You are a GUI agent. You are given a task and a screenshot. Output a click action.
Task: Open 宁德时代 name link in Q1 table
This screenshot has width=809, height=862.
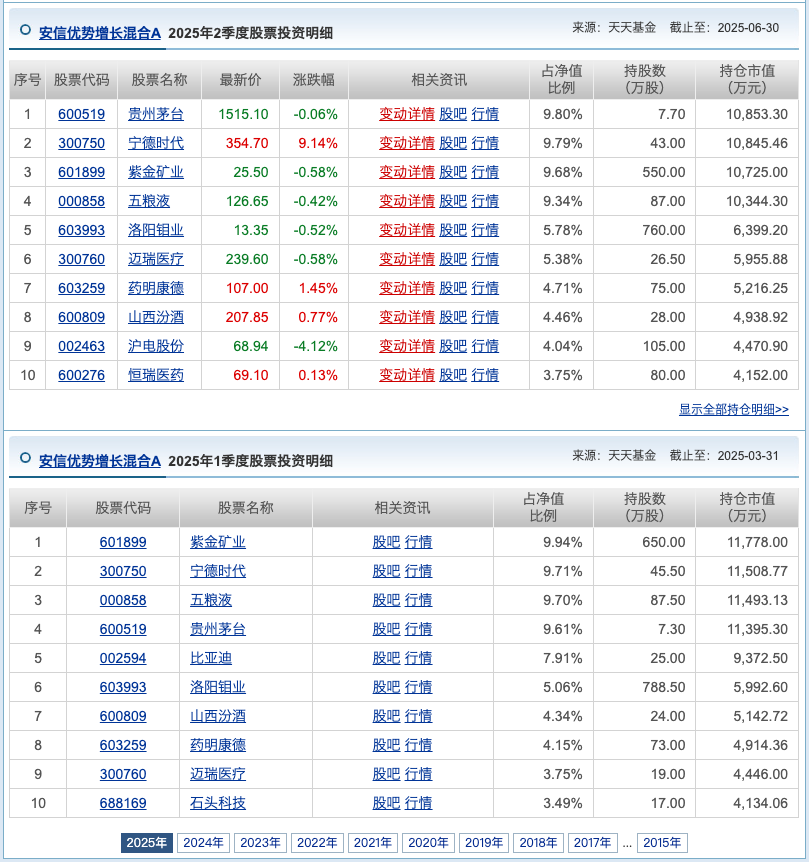(218, 571)
